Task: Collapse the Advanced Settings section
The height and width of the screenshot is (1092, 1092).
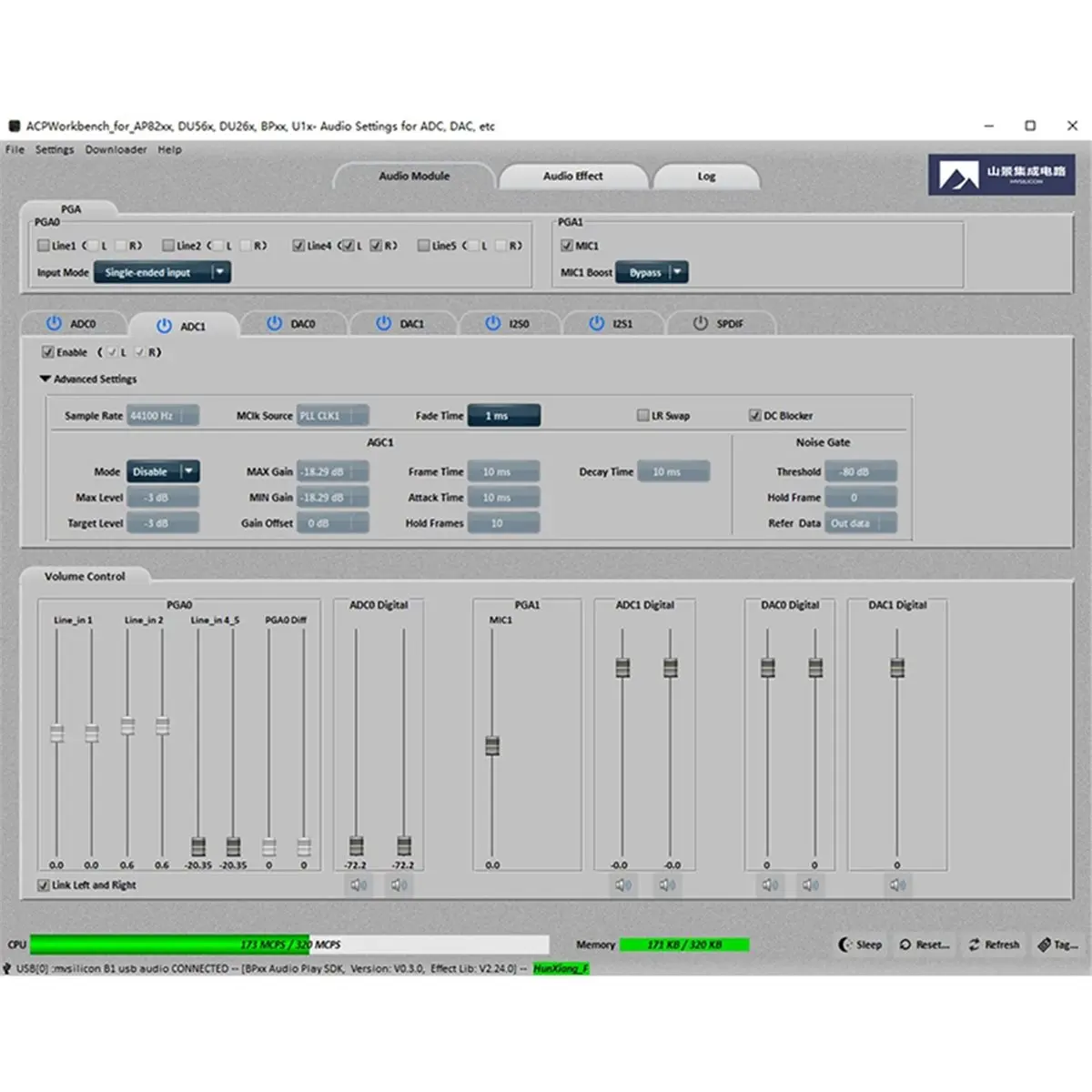Action: click(x=45, y=379)
